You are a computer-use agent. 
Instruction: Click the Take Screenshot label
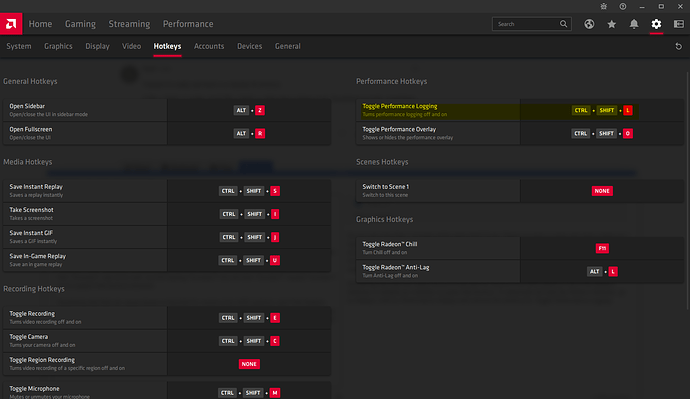(31, 210)
